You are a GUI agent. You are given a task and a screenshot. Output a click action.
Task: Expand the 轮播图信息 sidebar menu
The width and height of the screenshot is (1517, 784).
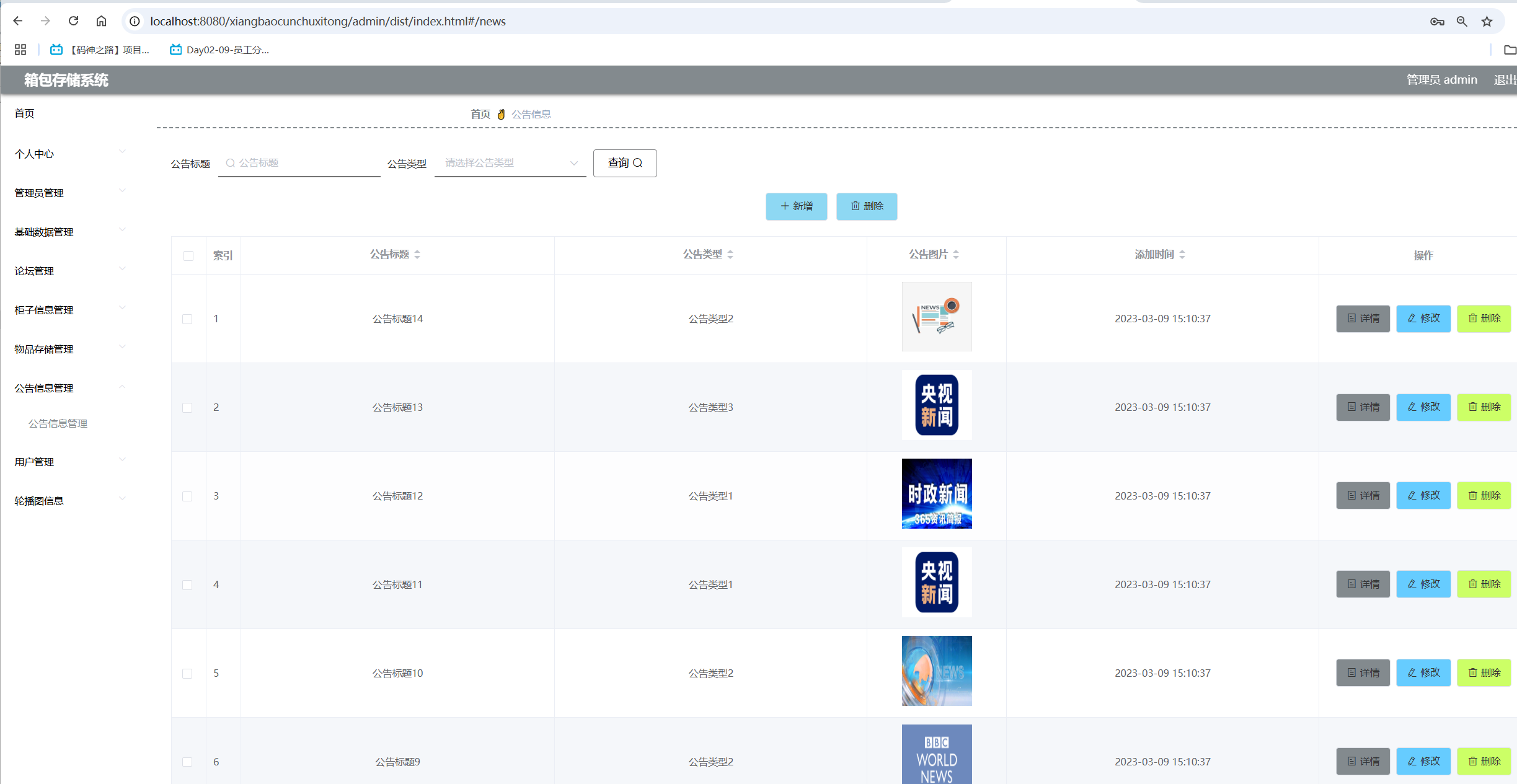[x=69, y=501]
